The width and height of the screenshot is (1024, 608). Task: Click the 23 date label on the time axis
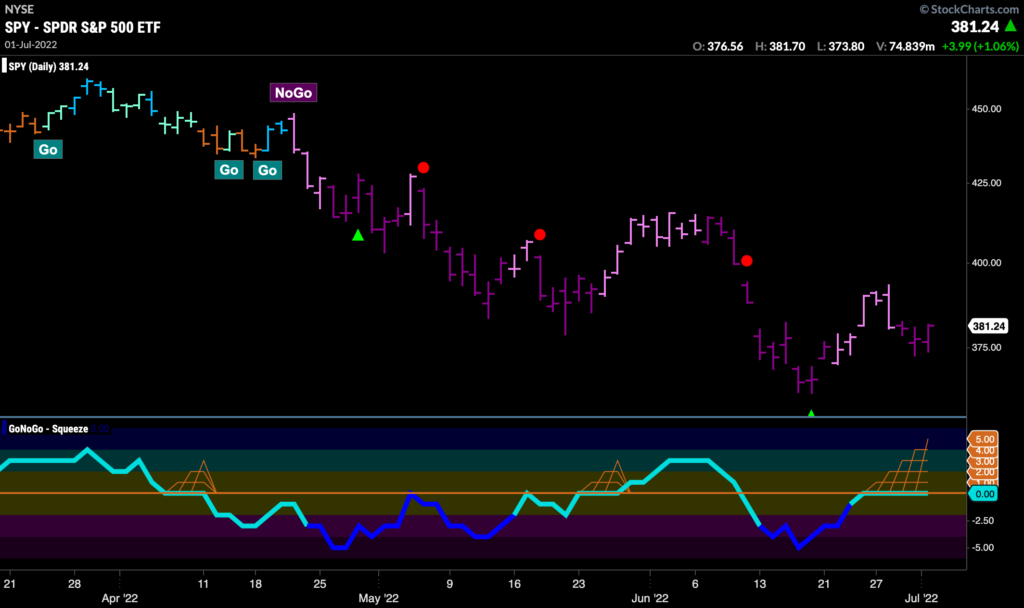579,584
